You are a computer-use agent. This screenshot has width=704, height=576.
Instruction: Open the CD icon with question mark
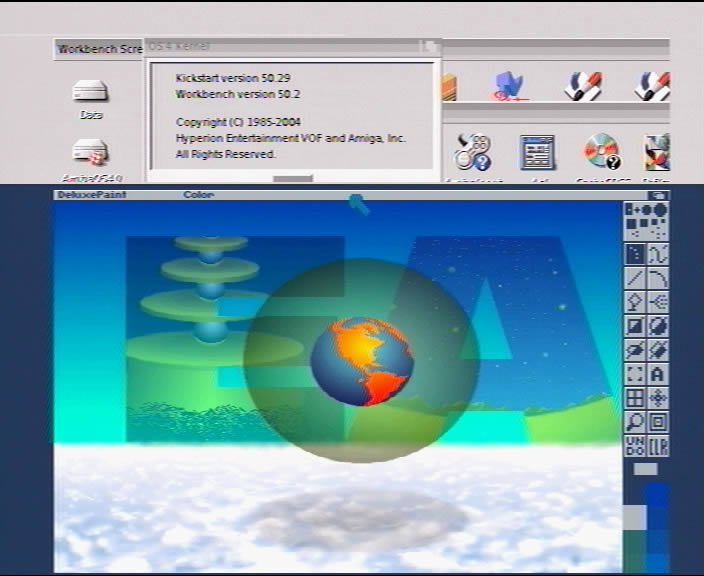[603, 152]
